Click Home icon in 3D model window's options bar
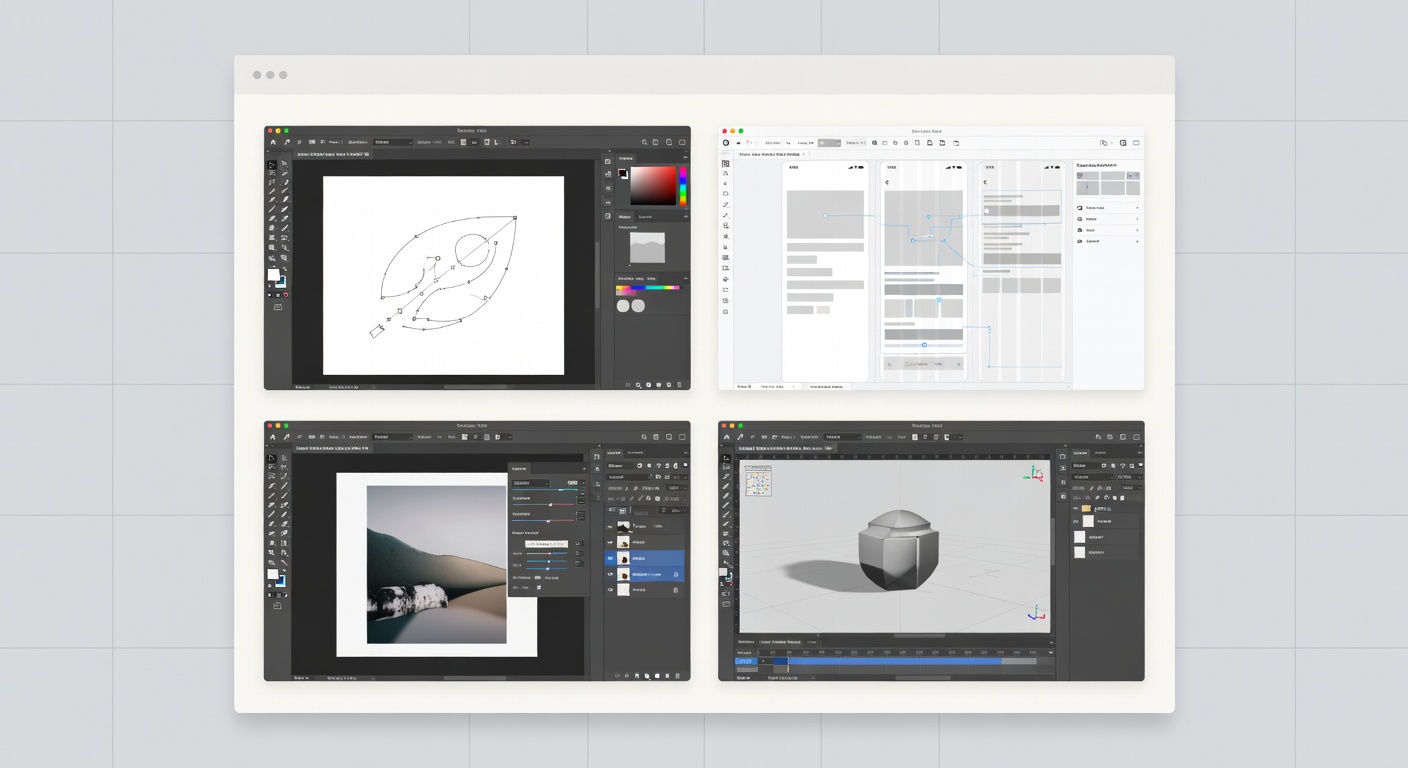This screenshot has width=1408, height=768. 726,437
